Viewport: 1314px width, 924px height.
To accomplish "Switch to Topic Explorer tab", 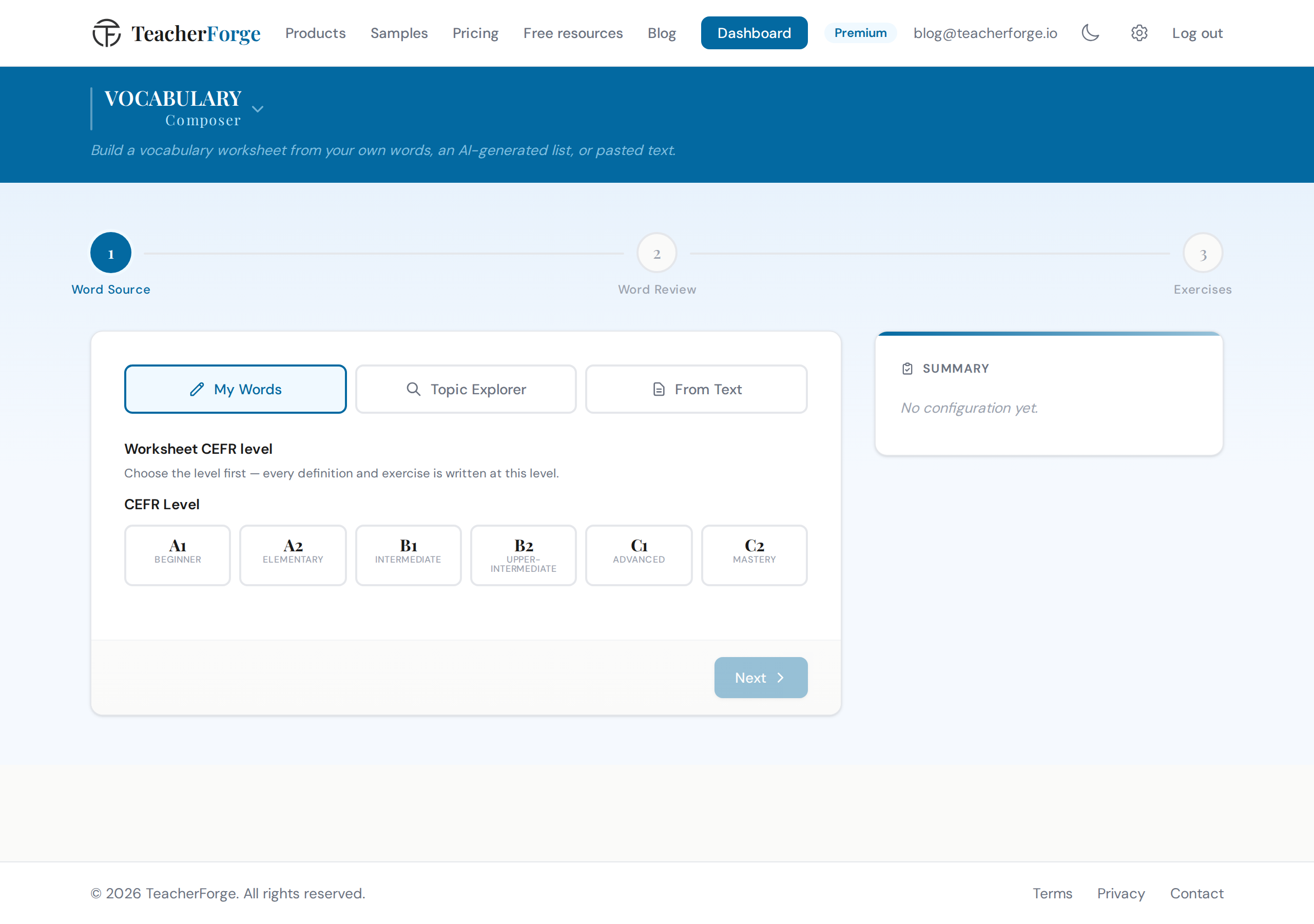I will [466, 389].
